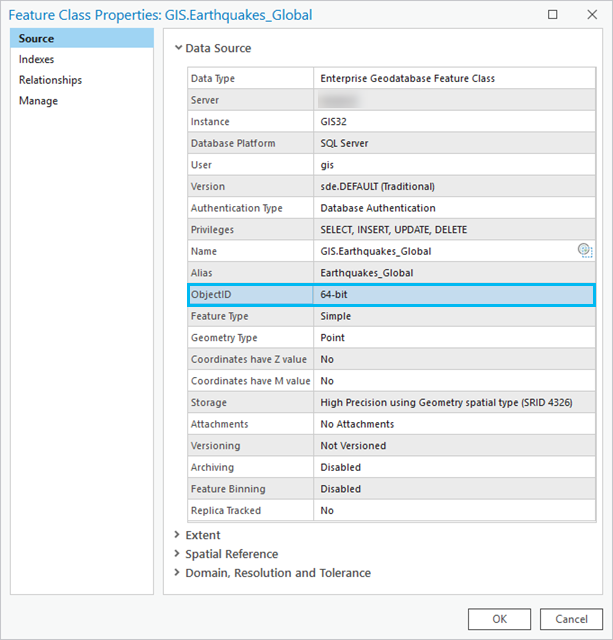Select the Storage value cell
Image resolution: width=613 pixels, height=640 pixels.
(x=453, y=403)
